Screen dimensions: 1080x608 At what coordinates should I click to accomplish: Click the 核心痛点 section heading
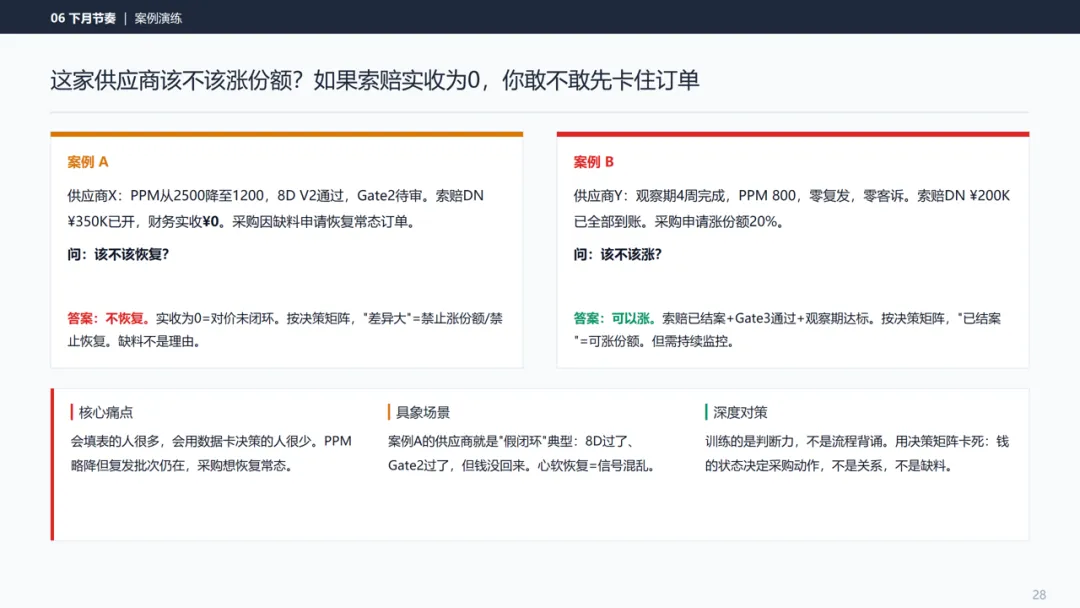point(105,412)
